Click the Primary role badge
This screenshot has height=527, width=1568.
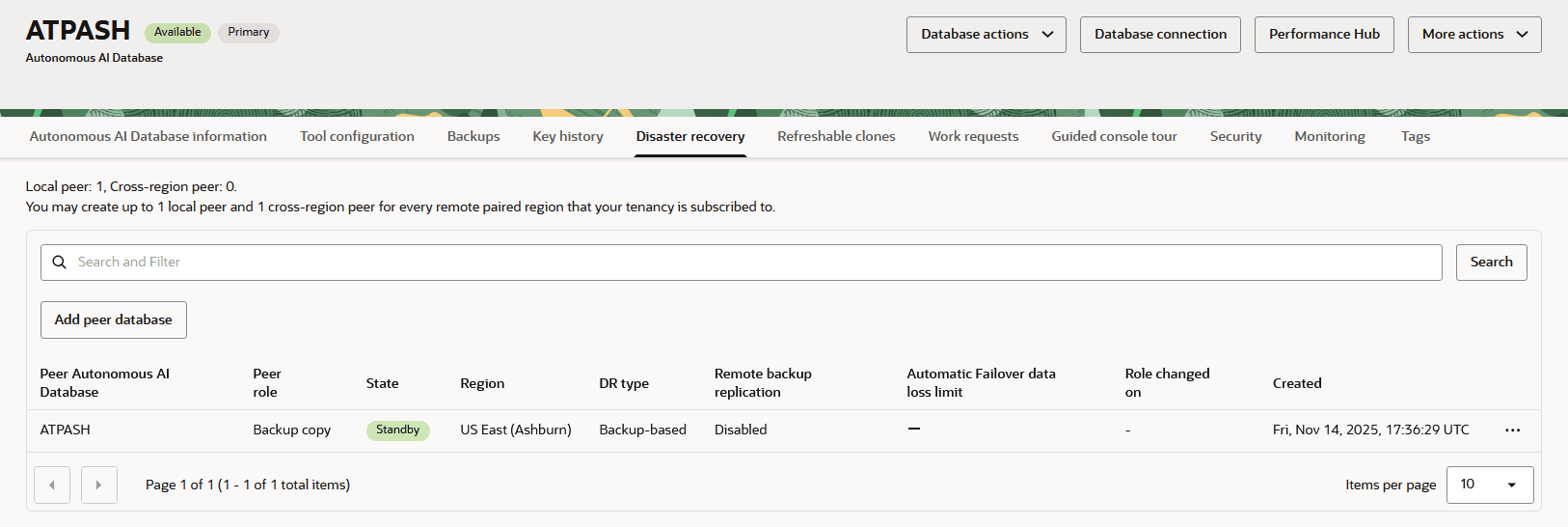(249, 33)
